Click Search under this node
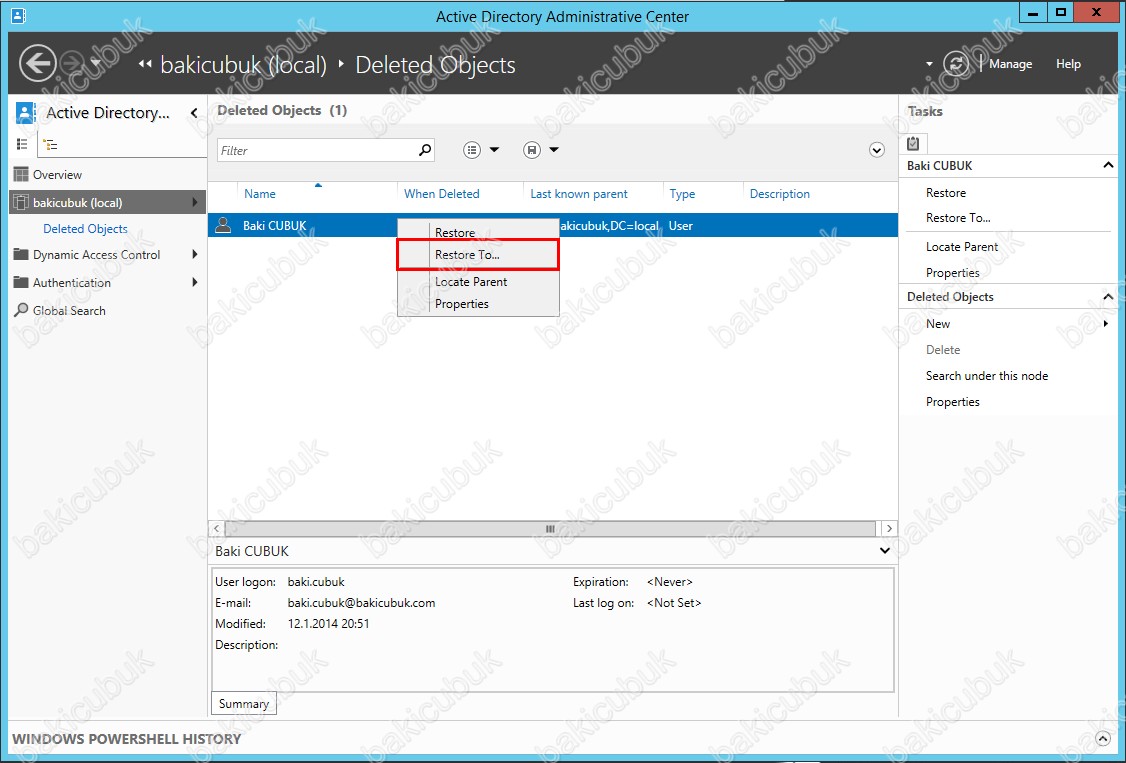Screen dimensions: 1126x763 click(987, 375)
